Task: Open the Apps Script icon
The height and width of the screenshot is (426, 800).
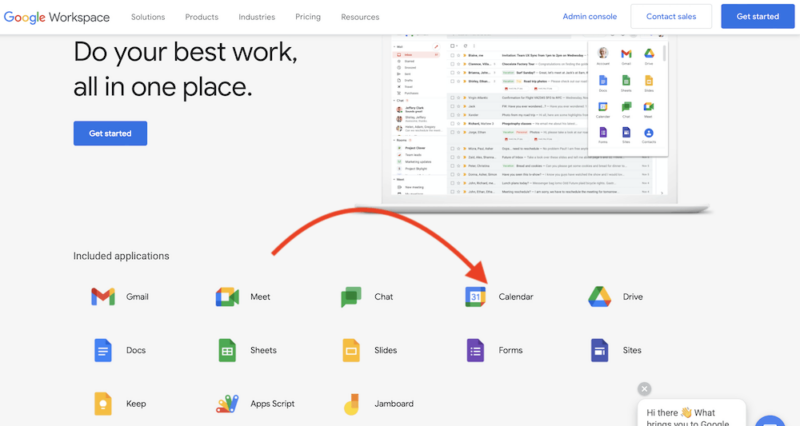Action: (x=227, y=404)
